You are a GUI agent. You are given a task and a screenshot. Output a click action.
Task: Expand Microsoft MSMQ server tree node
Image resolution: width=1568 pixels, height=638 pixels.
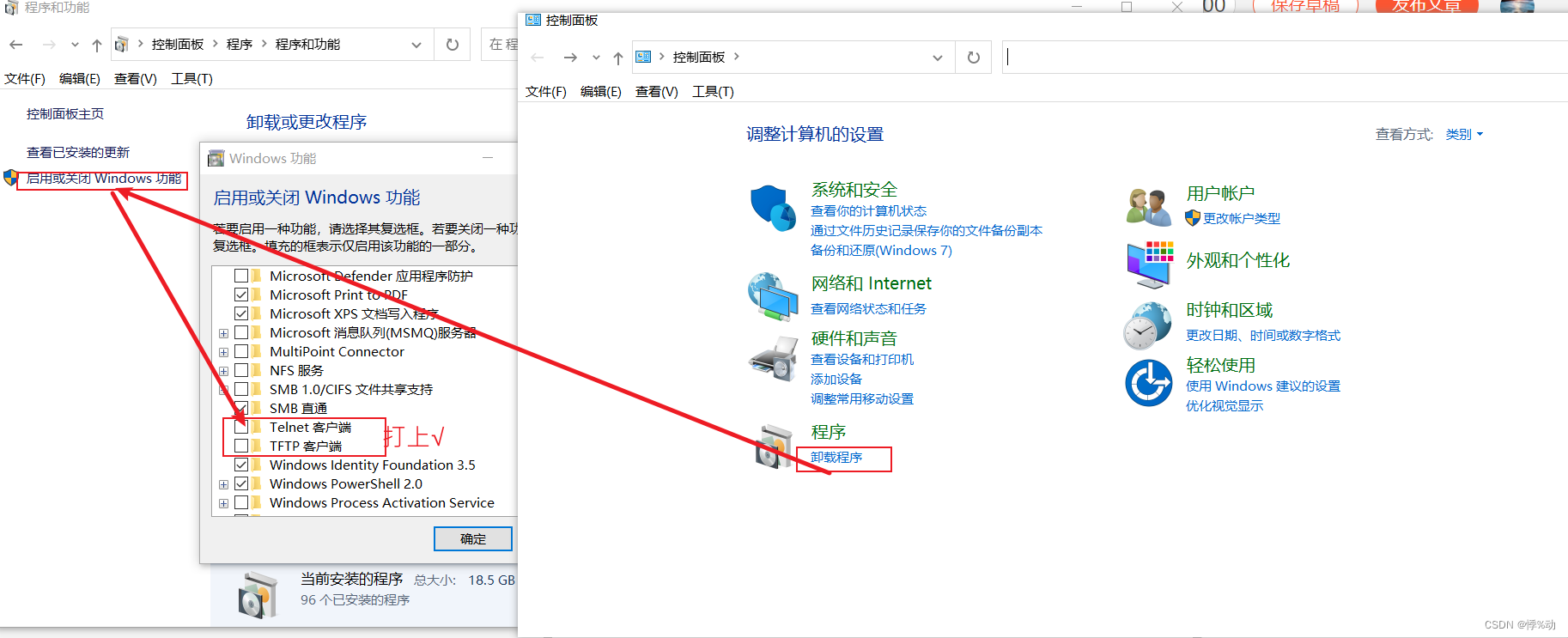[x=223, y=333]
